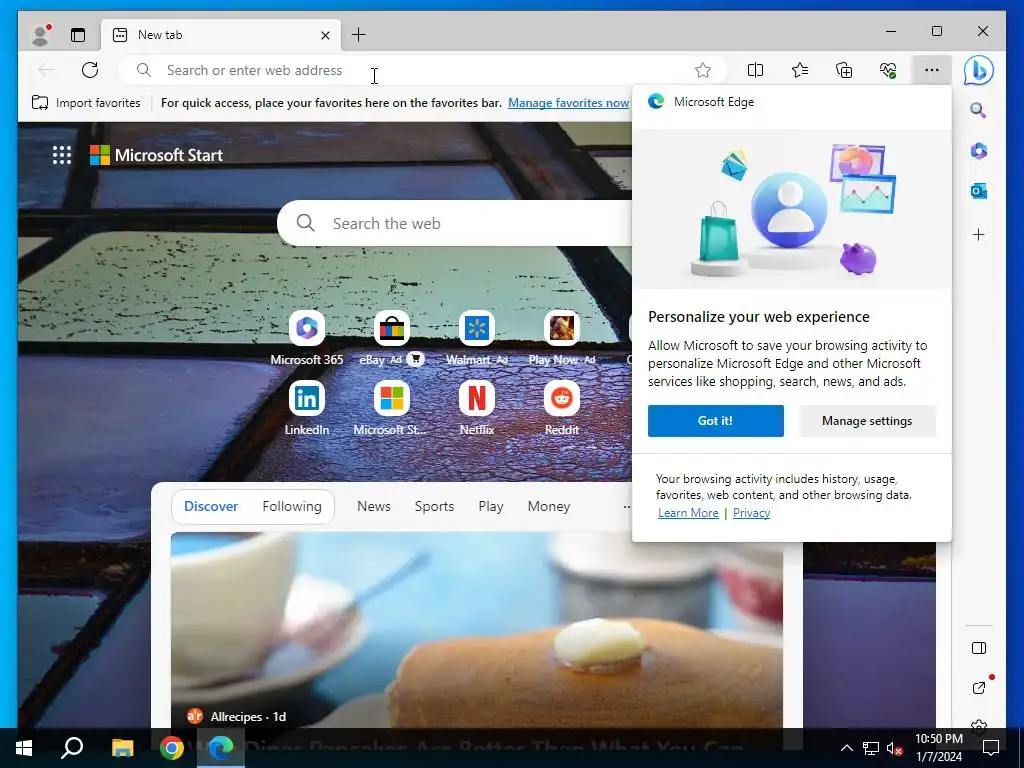Launch Chrome from the taskbar
The height and width of the screenshot is (768, 1024).
coord(172,748)
